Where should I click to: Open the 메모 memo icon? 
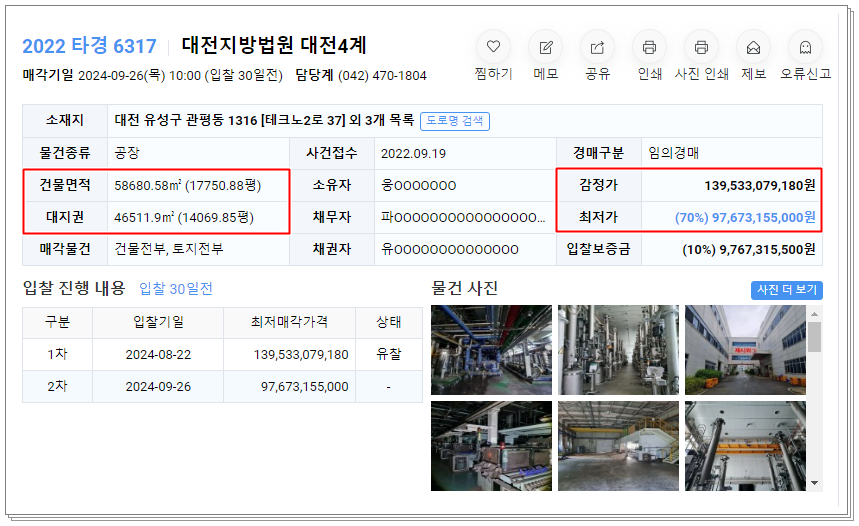point(546,47)
